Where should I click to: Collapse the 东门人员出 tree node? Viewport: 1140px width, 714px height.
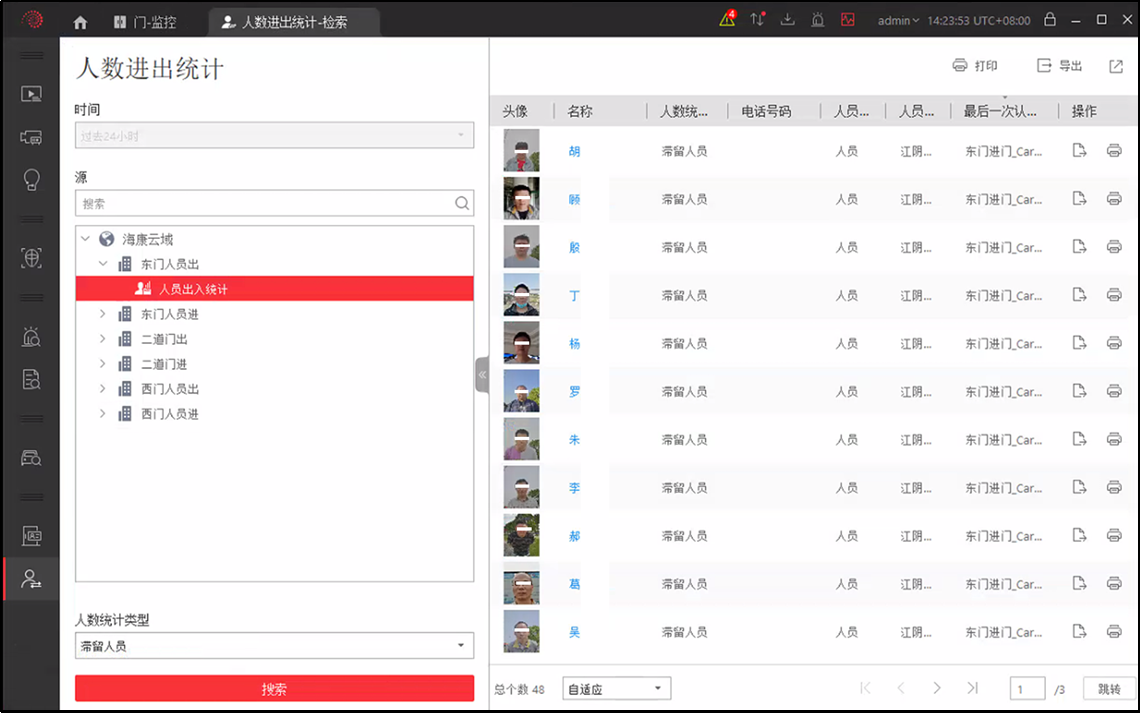click(x=103, y=264)
